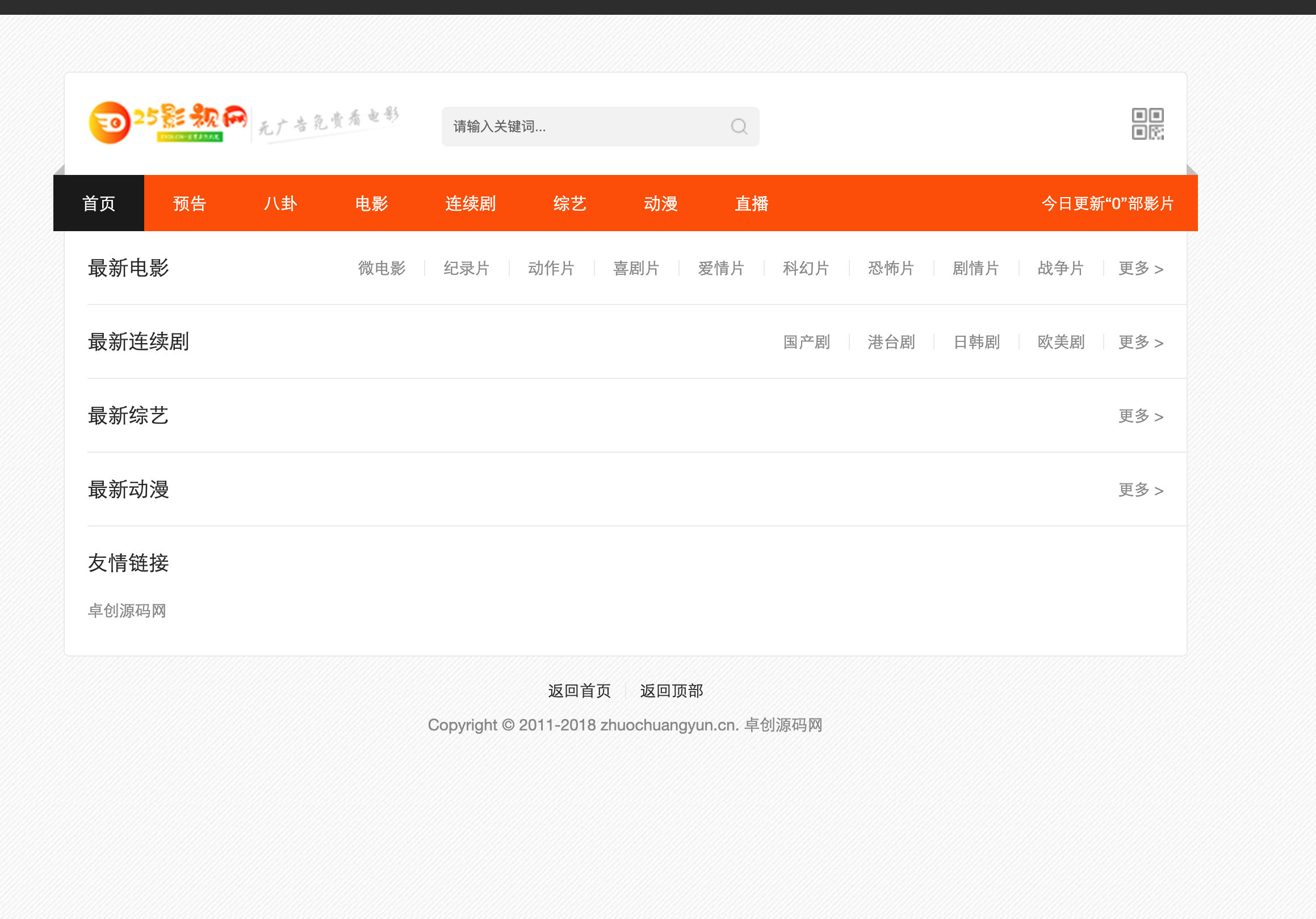1316x919 pixels.
Task: Open the 电影 nav tab
Action: point(371,203)
